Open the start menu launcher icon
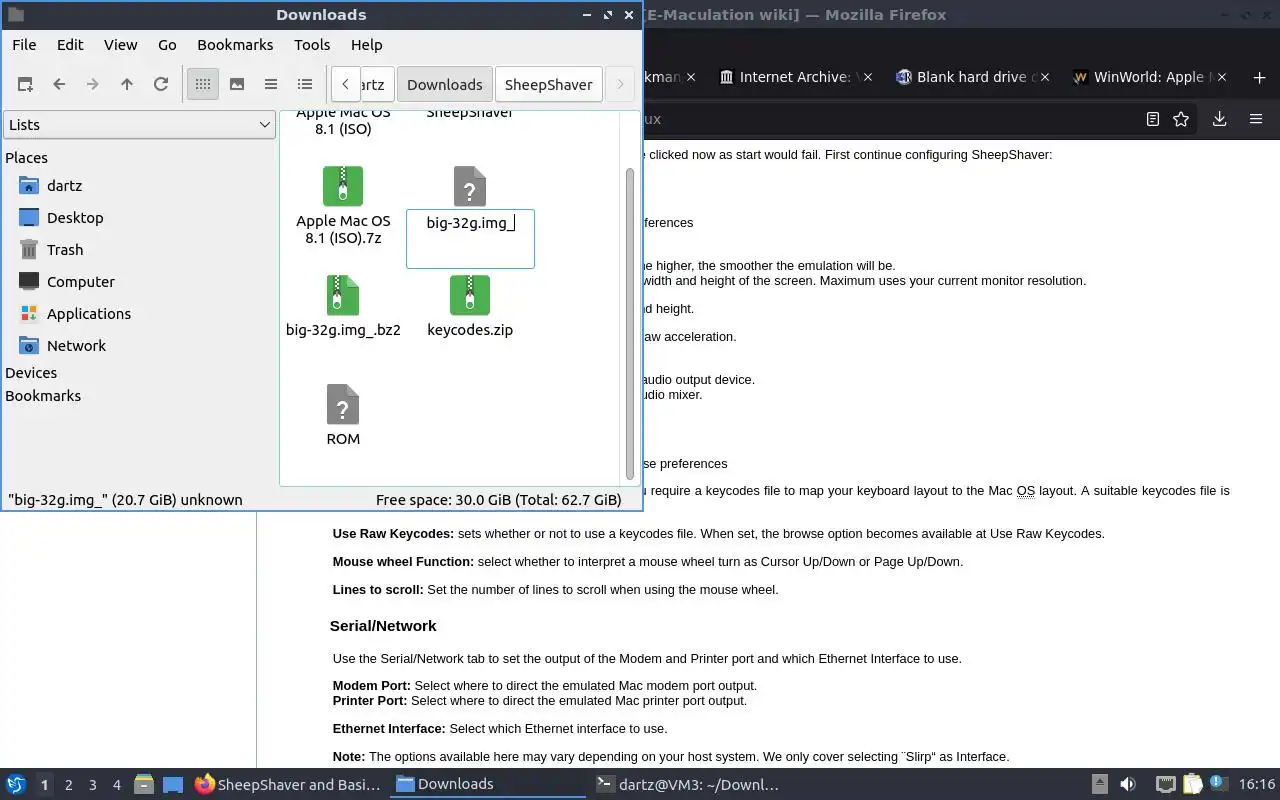Image resolution: width=1280 pixels, height=800 pixels. point(16,784)
